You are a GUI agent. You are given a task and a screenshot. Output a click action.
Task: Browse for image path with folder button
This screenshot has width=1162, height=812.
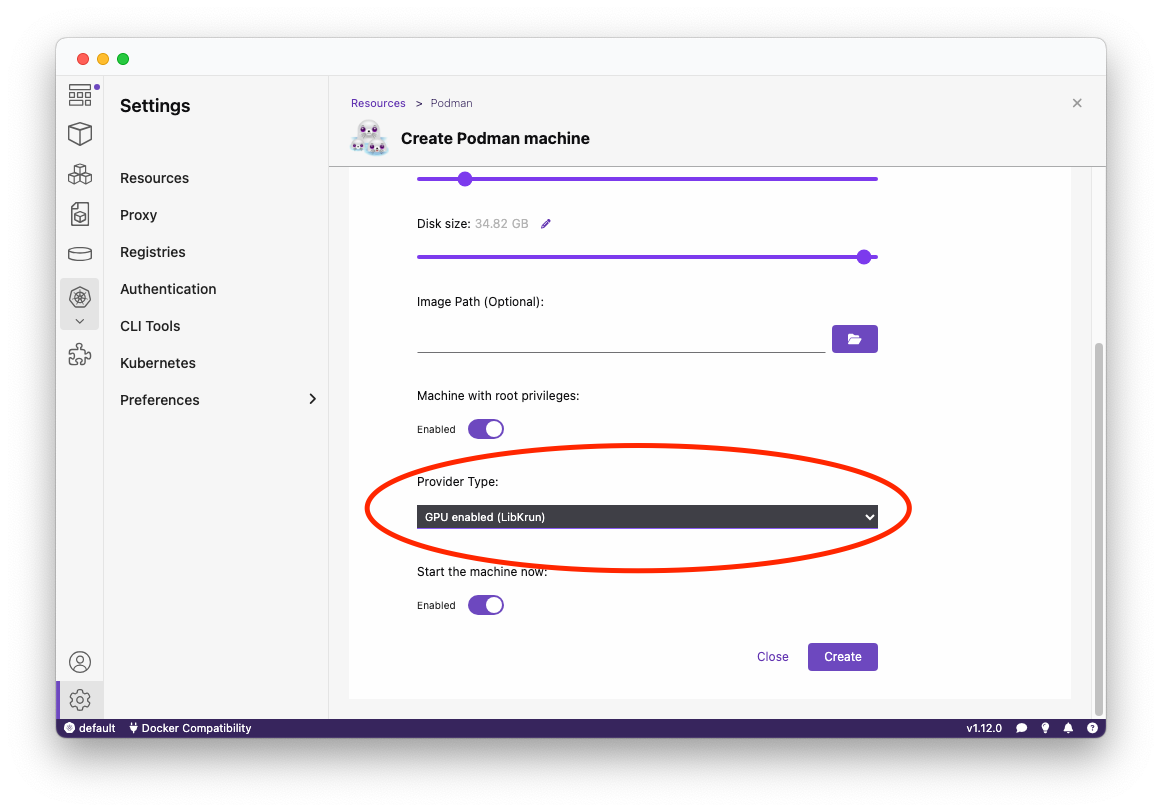pyautogui.click(x=854, y=339)
